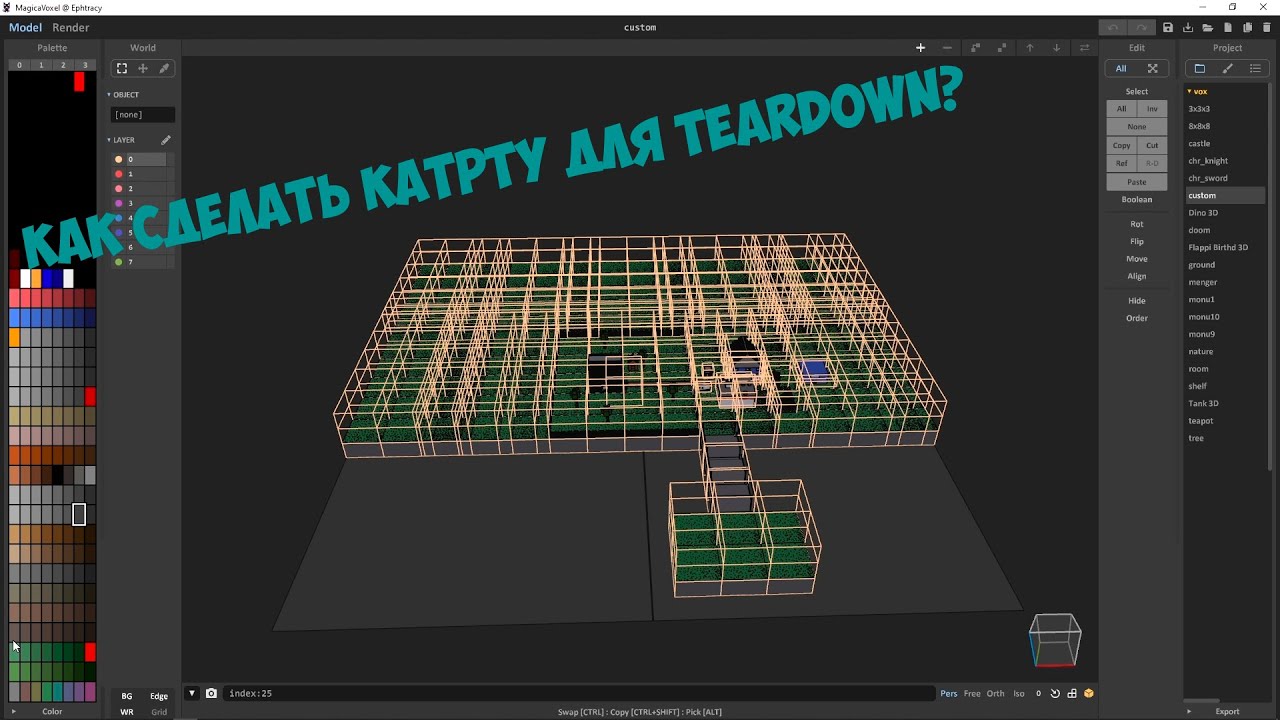Click the swap arrows icon in the world toolbar

click(x=1084, y=48)
